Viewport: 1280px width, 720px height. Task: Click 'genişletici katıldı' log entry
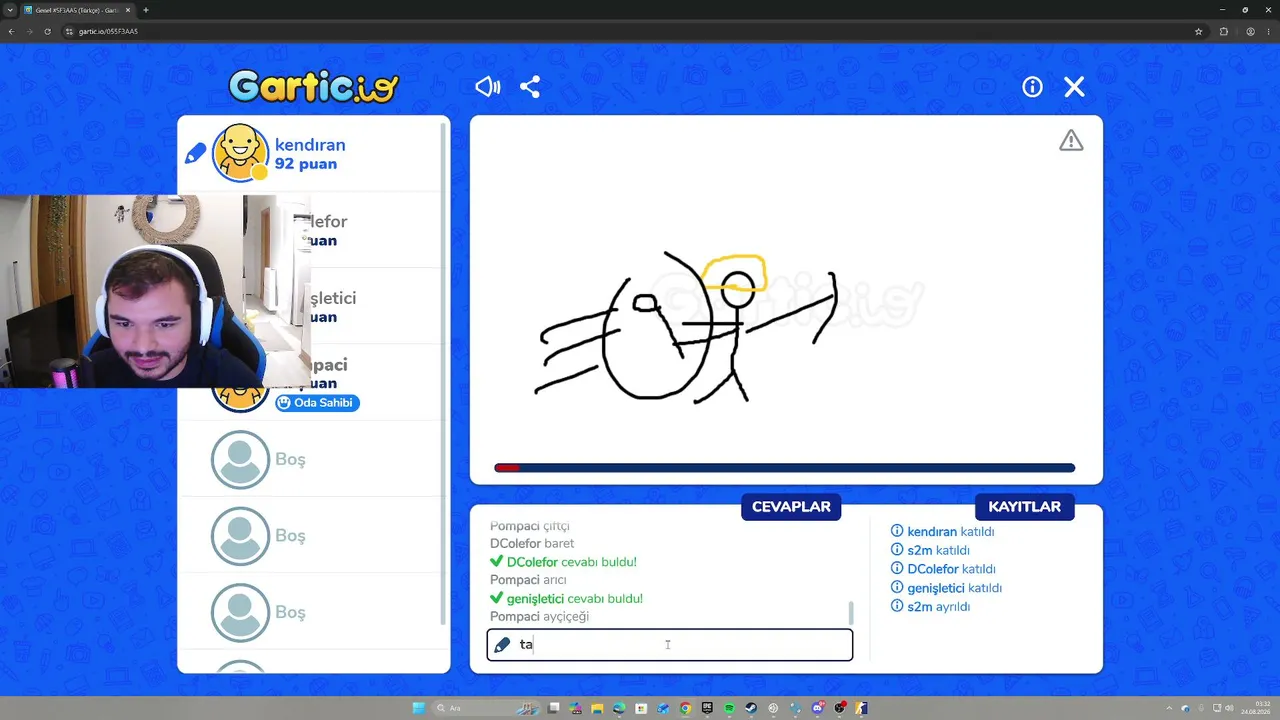(946, 588)
